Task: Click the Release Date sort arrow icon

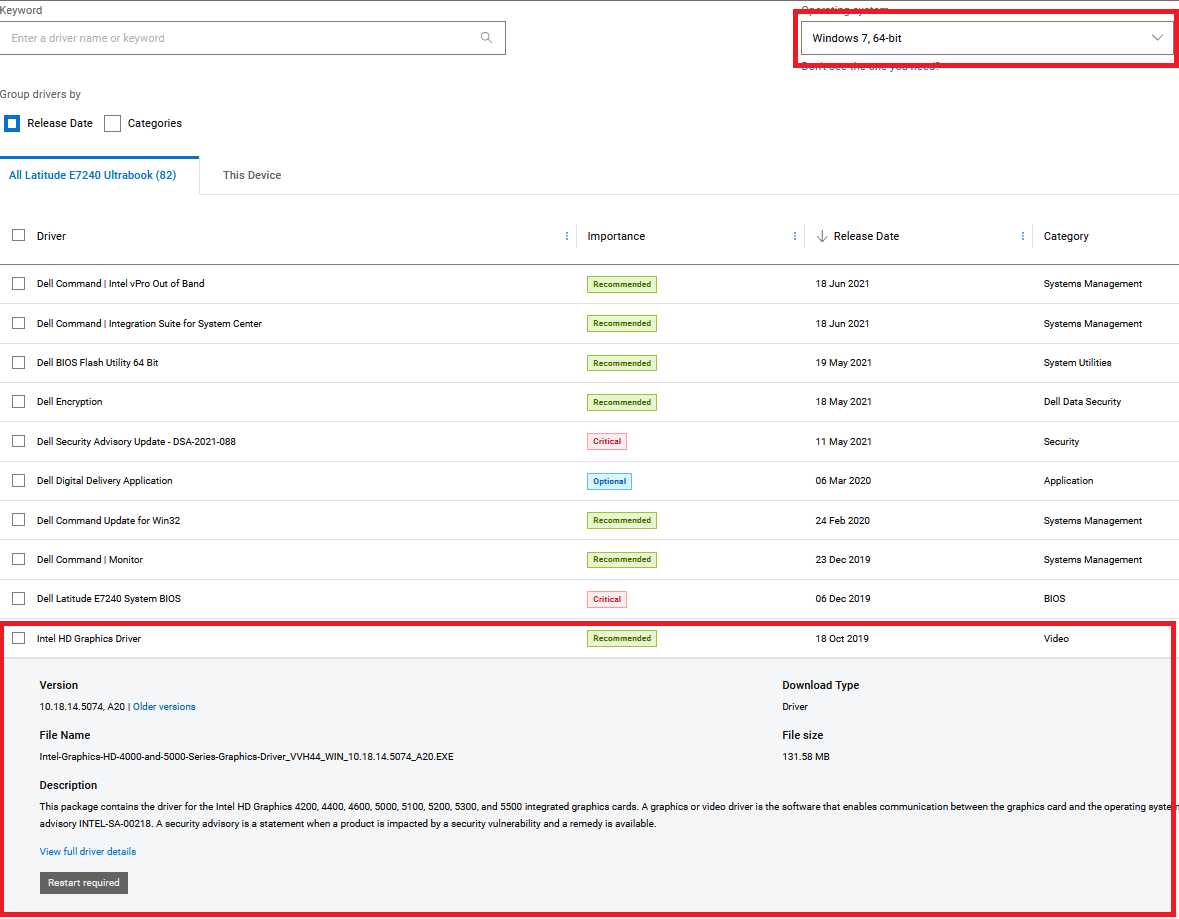Action: (x=822, y=237)
